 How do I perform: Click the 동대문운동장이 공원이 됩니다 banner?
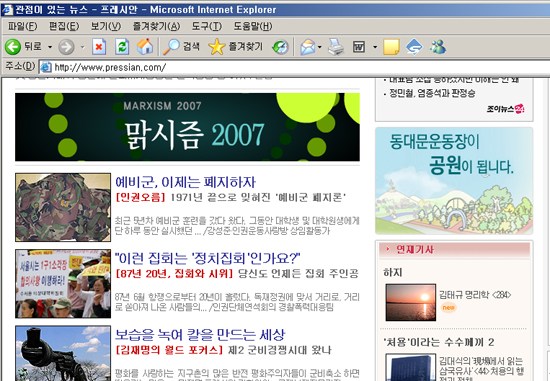click(x=454, y=181)
